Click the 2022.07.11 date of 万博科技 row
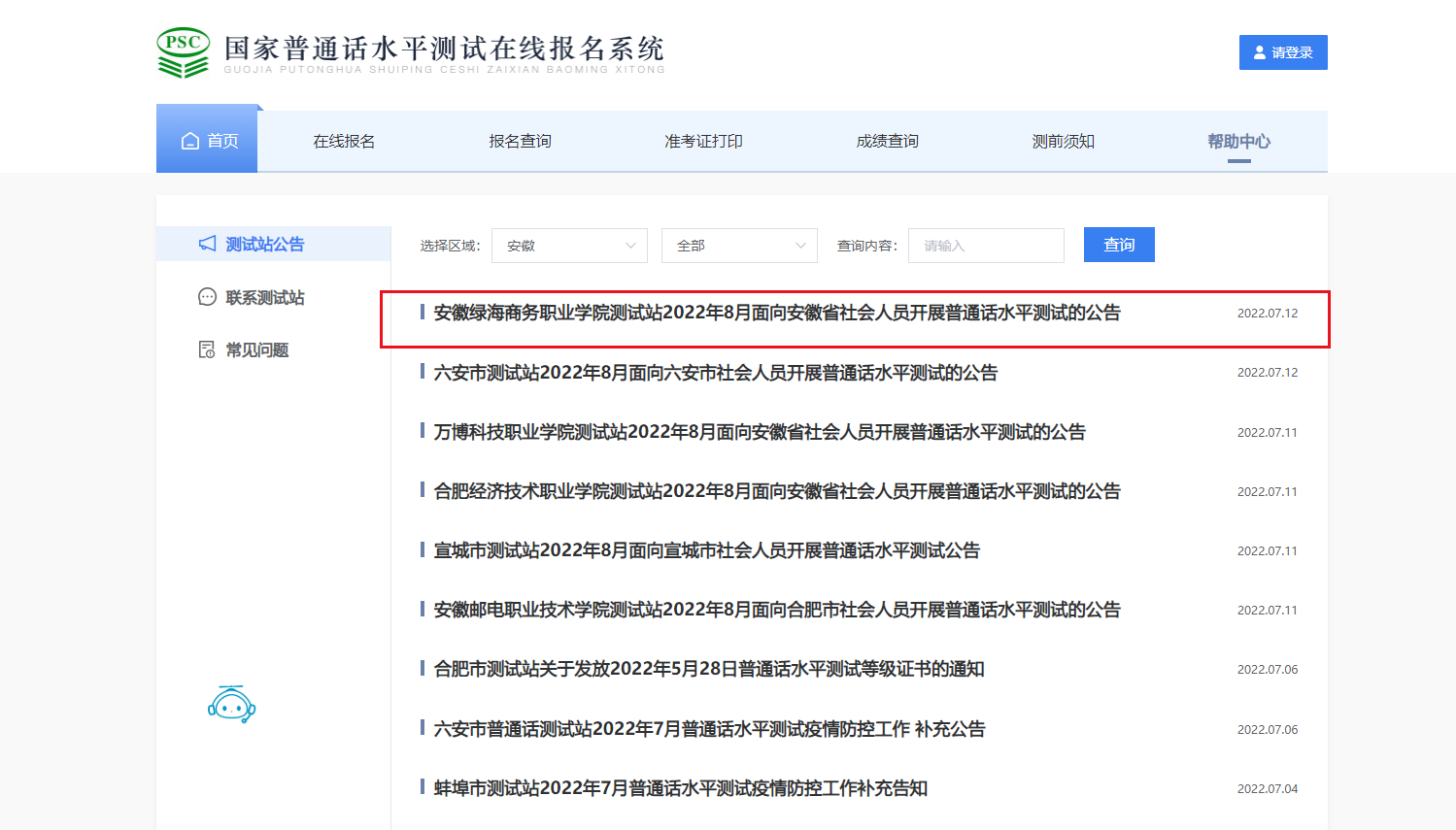The width and height of the screenshot is (1456, 830). (1268, 432)
